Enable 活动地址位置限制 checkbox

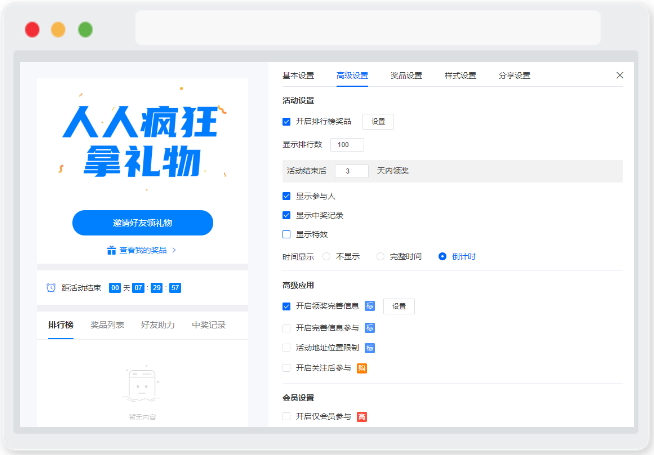[287, 347]
